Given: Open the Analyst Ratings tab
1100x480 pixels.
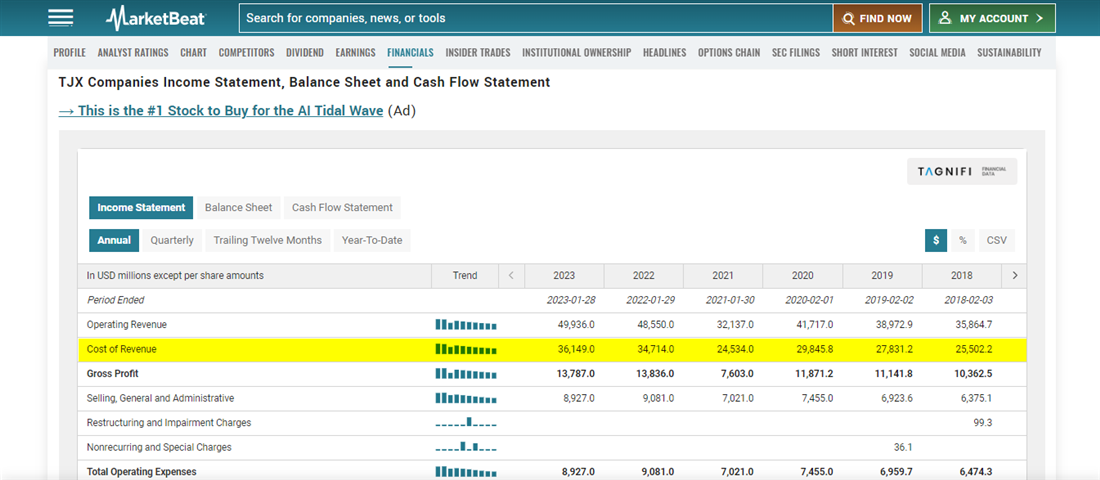Looking at the screenshot, I should (133, 52).
